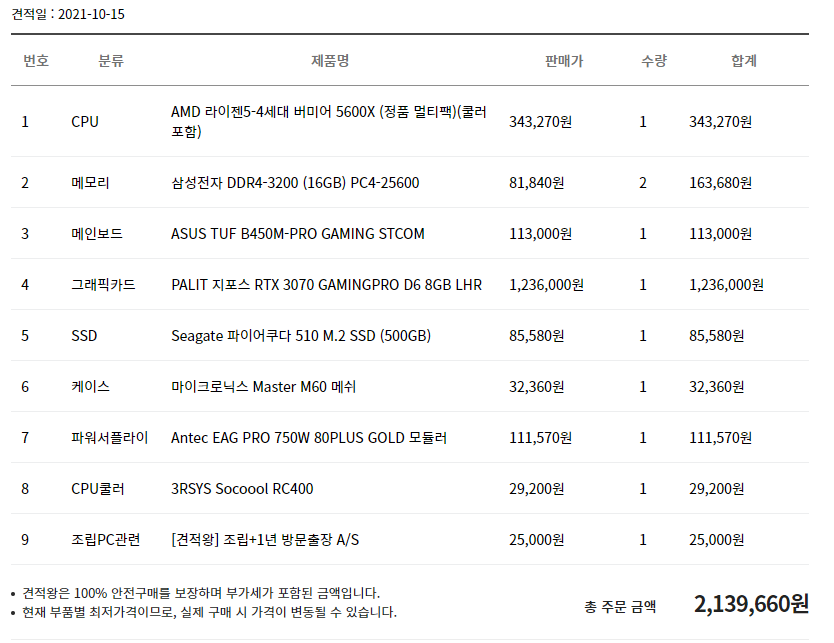Viewport: 834px width, 643px height.
Task: Click the quantity 2 in memory row
Action: pyautogui.click(x=643, y=183)
